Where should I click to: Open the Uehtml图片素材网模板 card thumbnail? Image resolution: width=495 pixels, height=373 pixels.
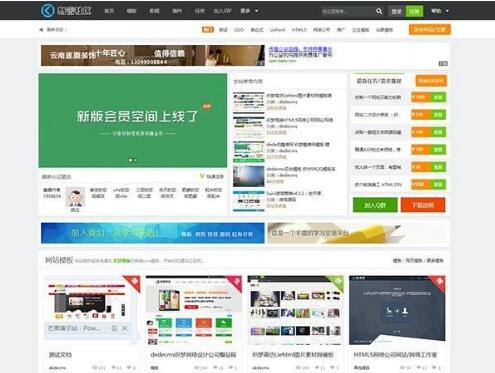[295, 310]
